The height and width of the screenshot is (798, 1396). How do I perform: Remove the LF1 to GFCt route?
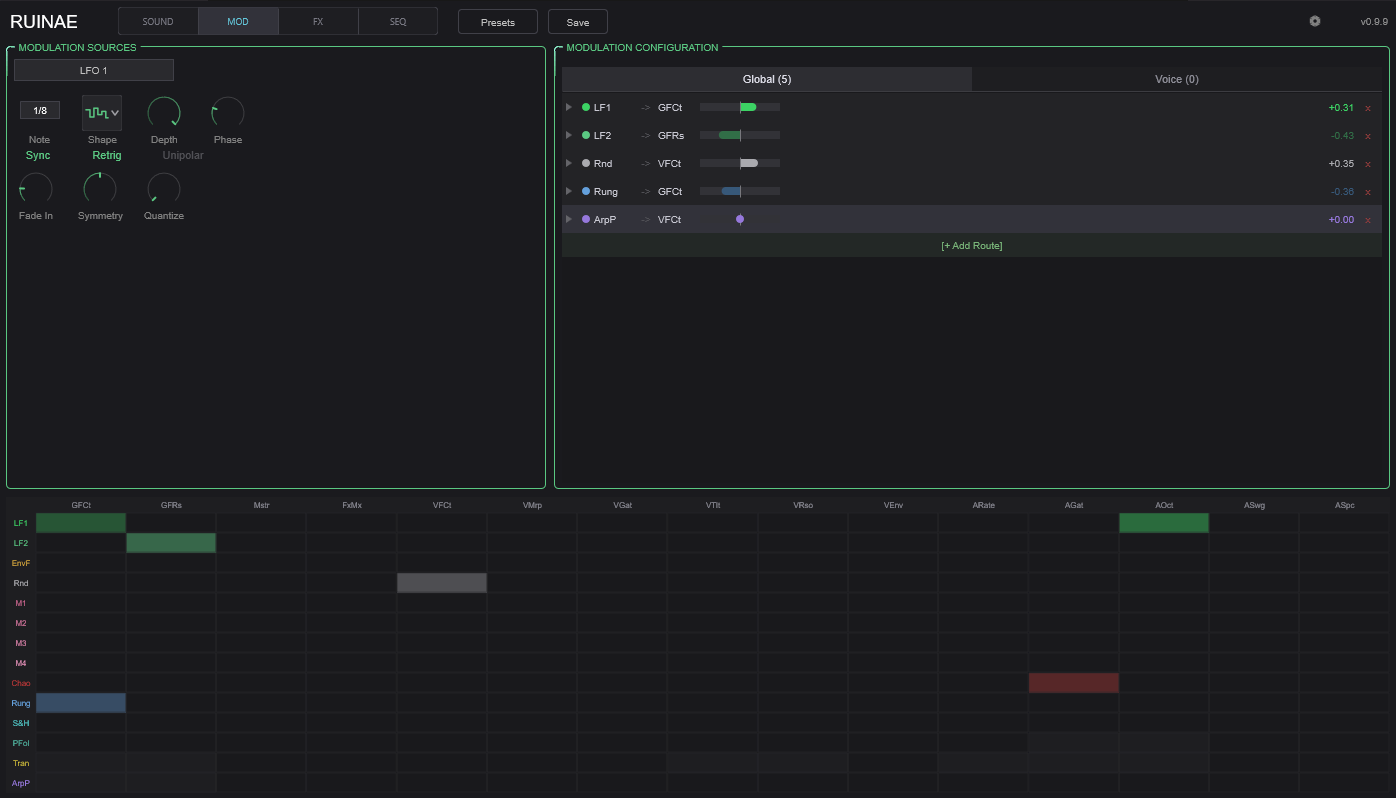(x=1368, y=108)
